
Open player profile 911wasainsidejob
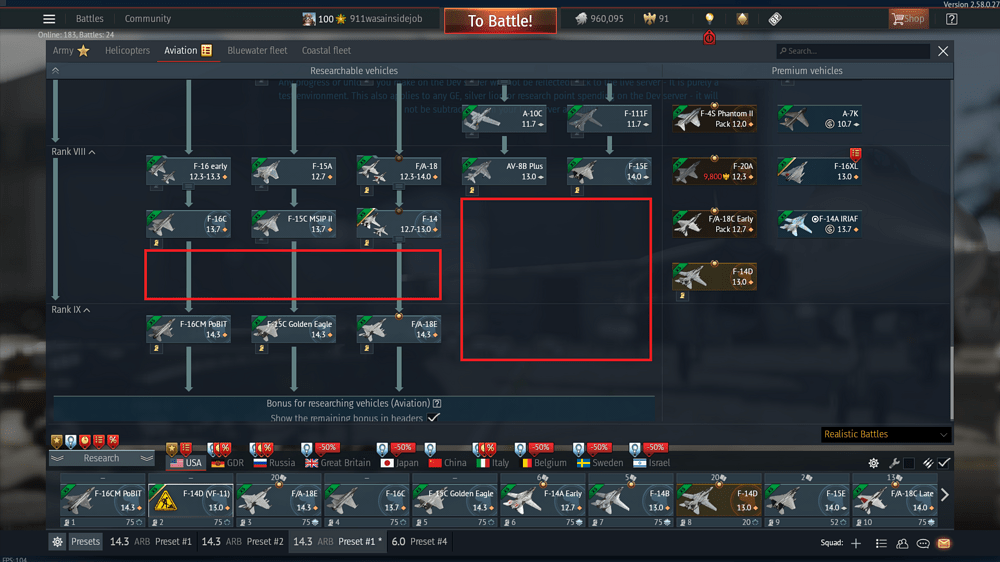click(x=386, y=19)
